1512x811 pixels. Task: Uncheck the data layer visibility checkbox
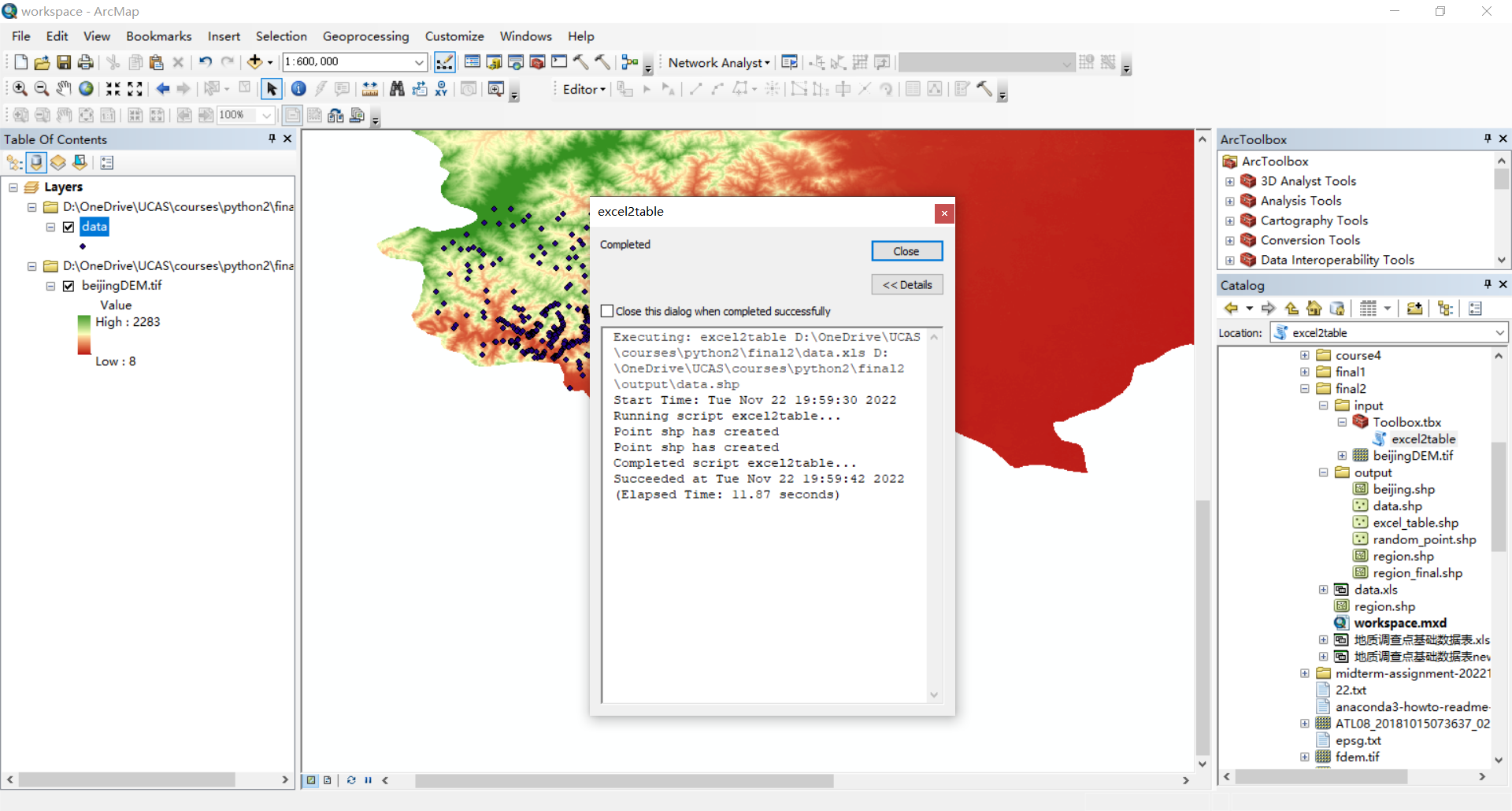coord(69,227)
